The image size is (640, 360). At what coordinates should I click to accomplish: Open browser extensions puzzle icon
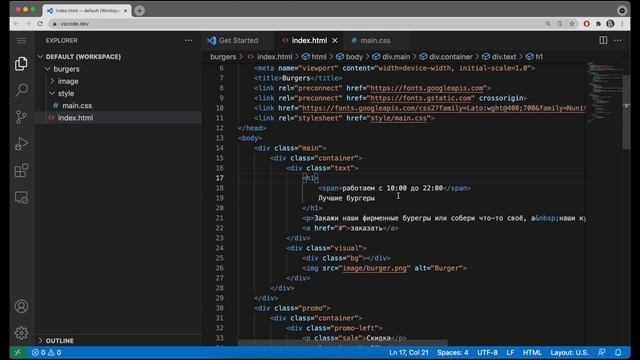coord(598,24)
